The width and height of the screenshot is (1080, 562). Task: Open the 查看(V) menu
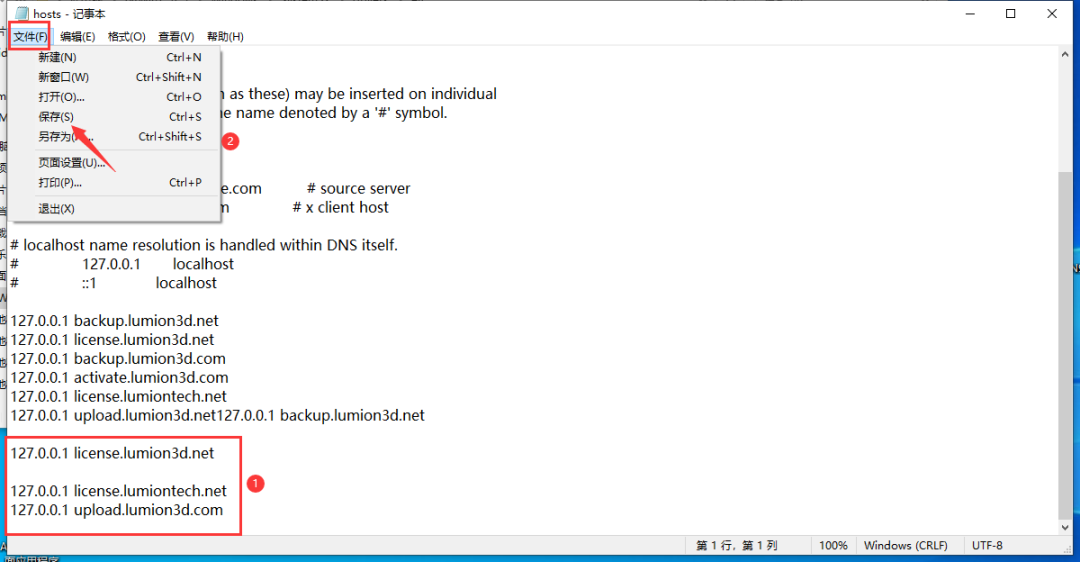(x=176, y=37)
